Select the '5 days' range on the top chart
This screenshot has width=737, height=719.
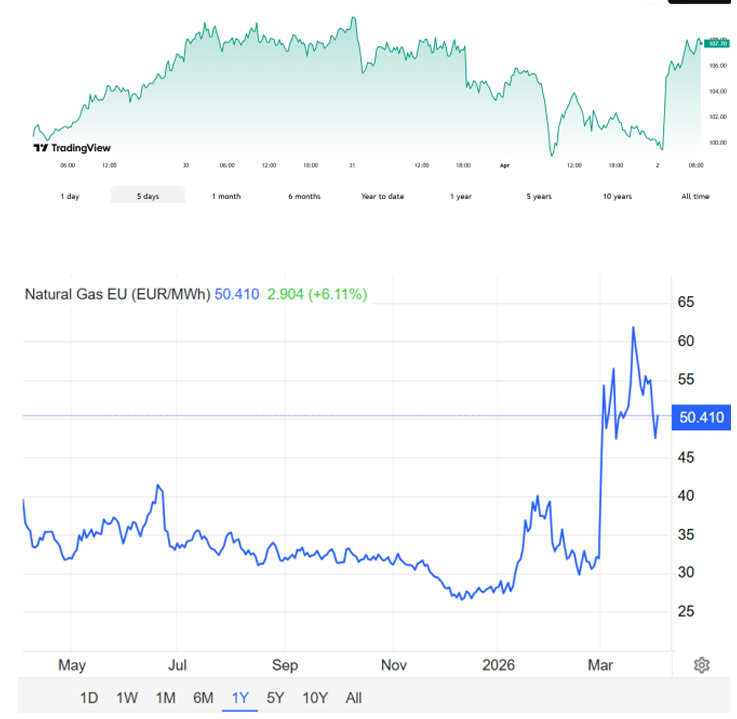point(148,196)
